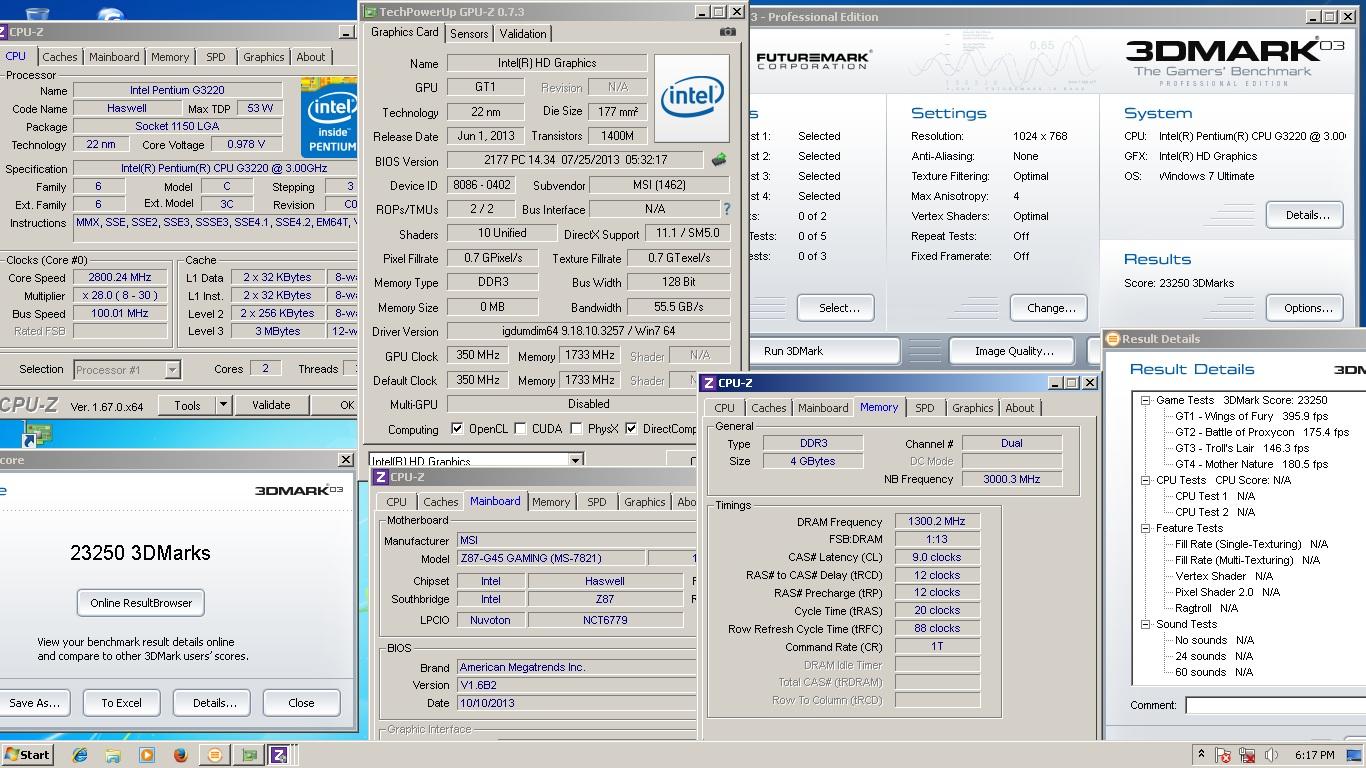Click the network tray icon
This screenshot has width=1366, height=768.
point(1247,755)
